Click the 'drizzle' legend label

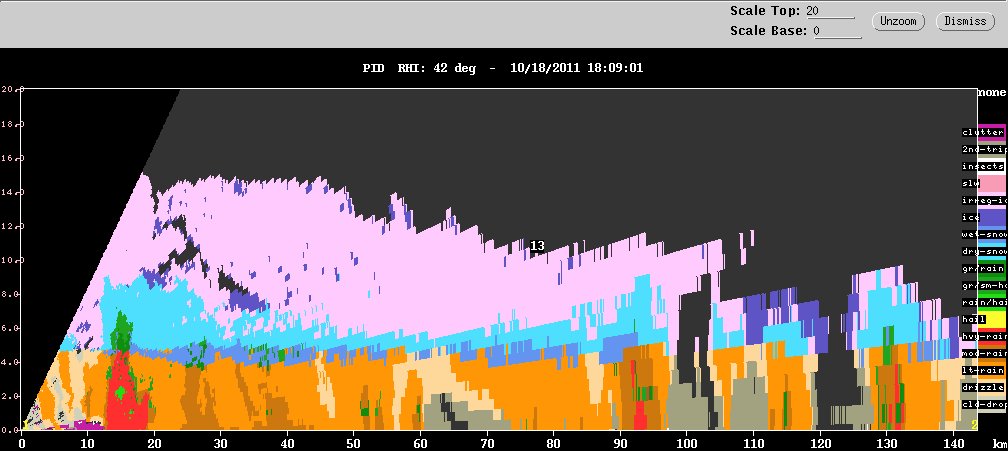pyautogui.click(x=982, y=387)
